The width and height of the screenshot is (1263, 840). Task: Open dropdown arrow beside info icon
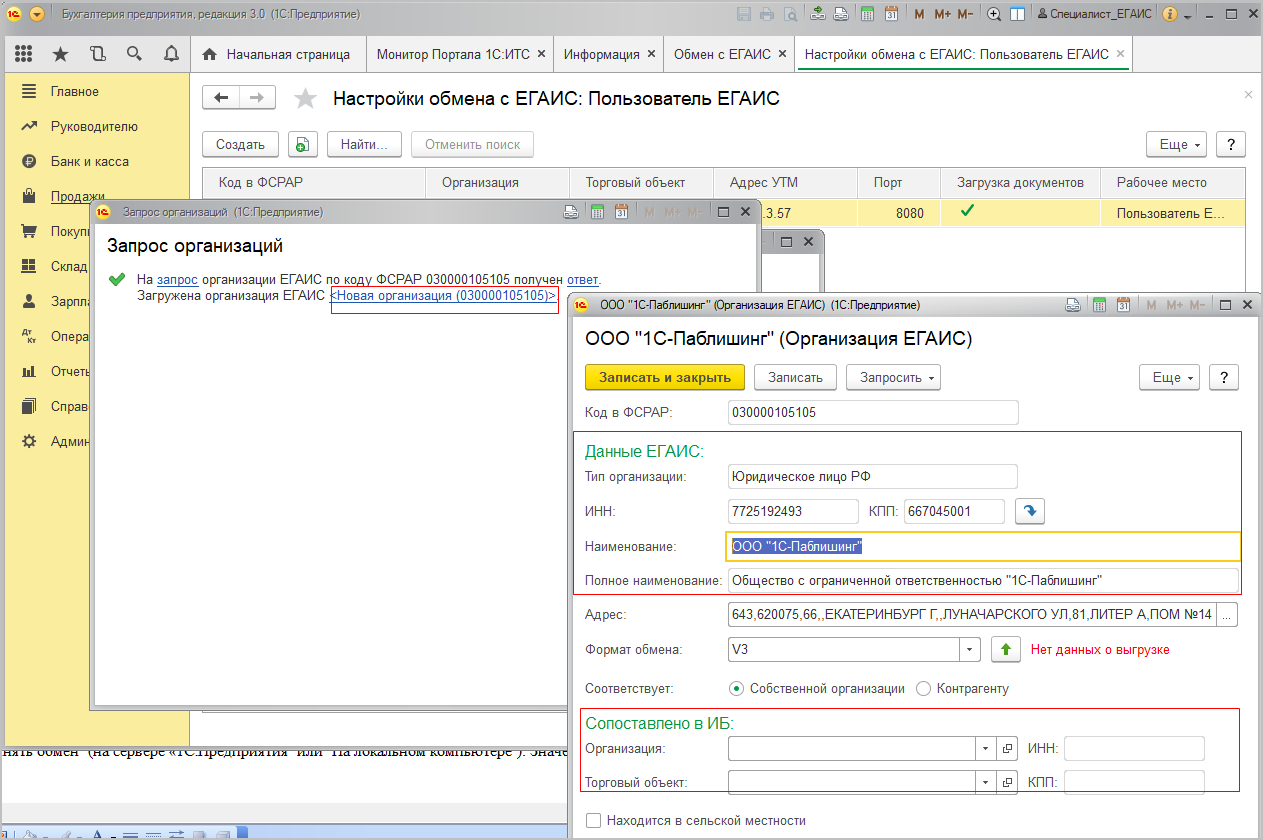point(1187,15)
